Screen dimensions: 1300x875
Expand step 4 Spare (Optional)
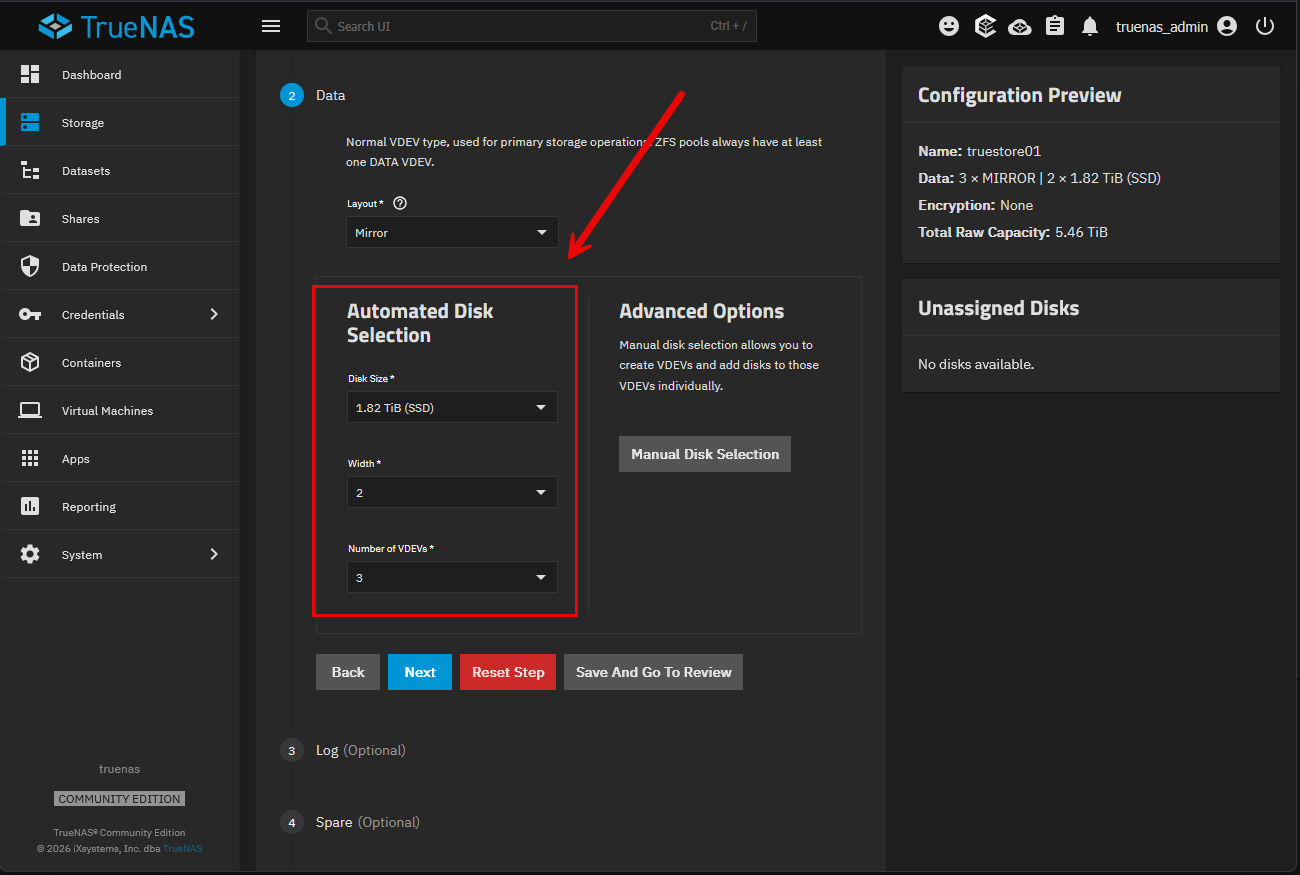(x=350, y=822)
